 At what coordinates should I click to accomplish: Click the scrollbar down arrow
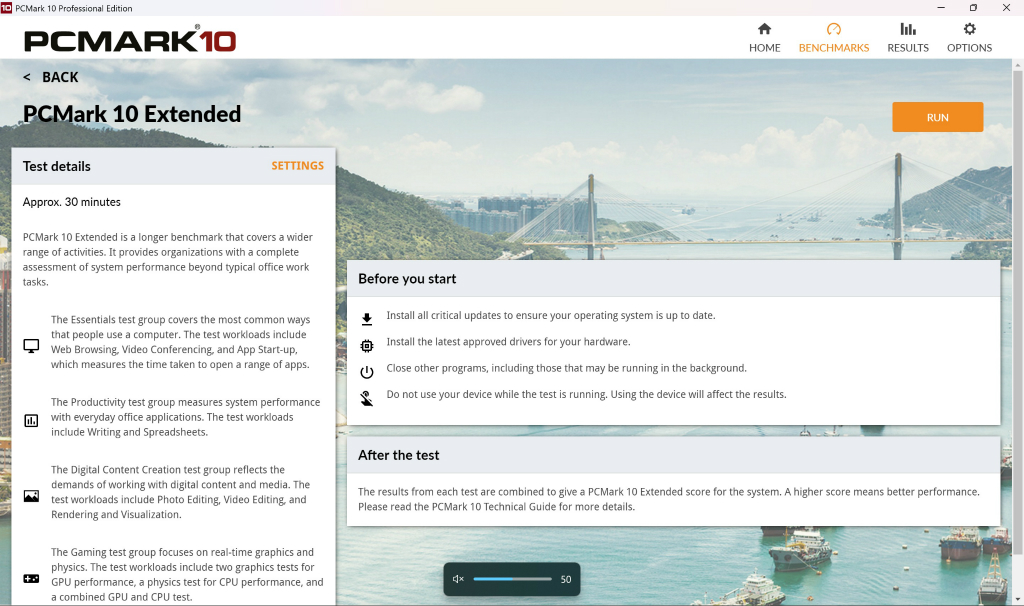point(1017,599)
